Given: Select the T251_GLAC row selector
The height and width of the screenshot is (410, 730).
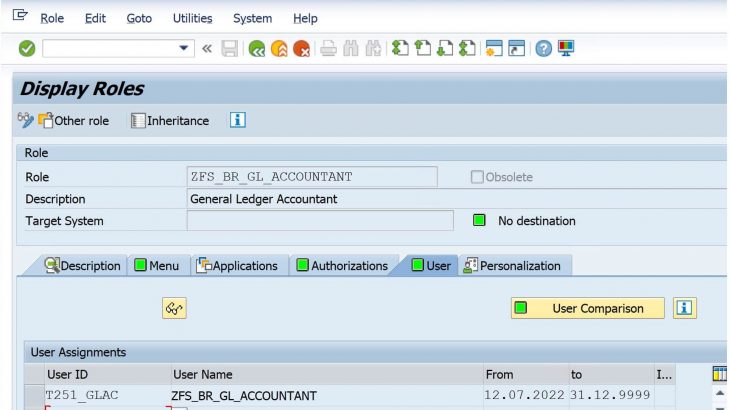Looking at the screenshot, I should point(34,395).
